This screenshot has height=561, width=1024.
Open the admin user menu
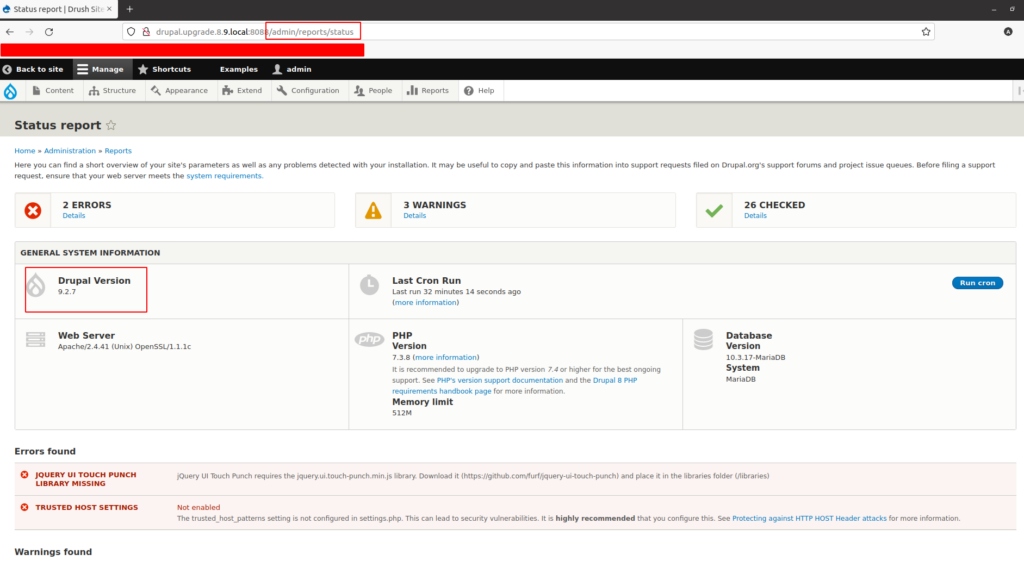(x=292, y=69)
